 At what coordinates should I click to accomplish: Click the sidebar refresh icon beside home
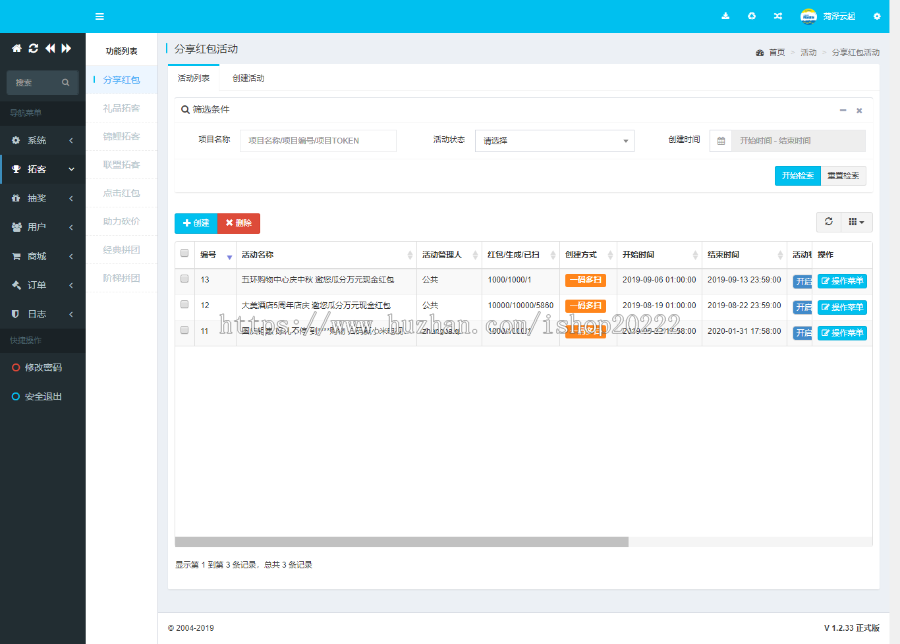point(33,48)
